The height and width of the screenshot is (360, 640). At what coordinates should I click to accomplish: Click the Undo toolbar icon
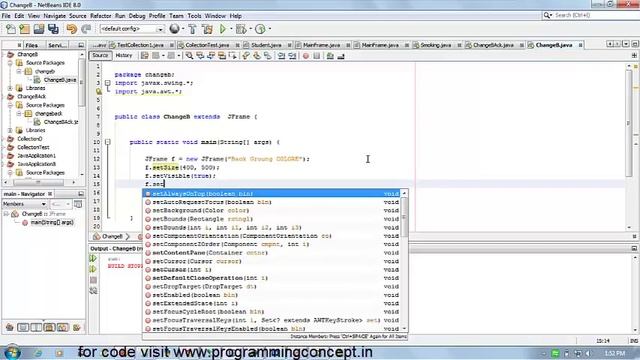click(71, 29)
